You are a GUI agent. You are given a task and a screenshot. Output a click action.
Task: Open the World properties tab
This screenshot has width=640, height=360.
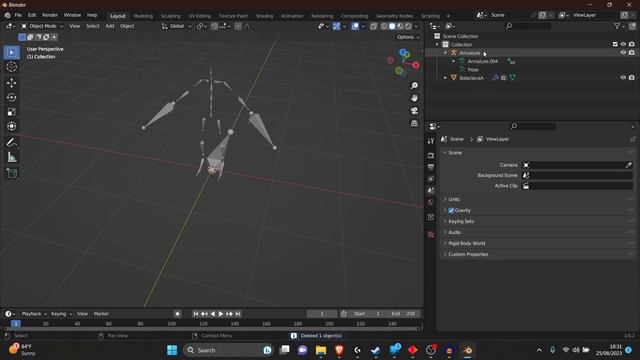coord(431,202)
